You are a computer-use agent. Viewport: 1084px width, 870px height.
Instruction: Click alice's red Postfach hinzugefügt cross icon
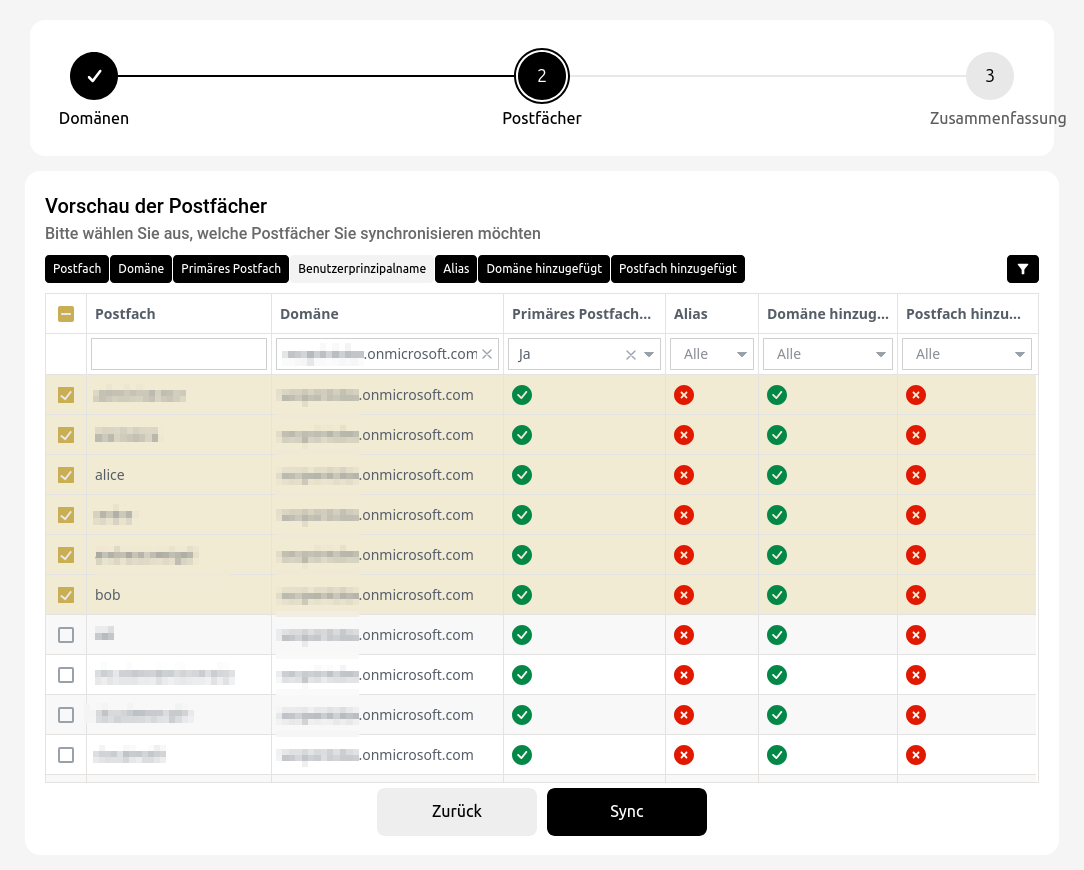[915, 475]
